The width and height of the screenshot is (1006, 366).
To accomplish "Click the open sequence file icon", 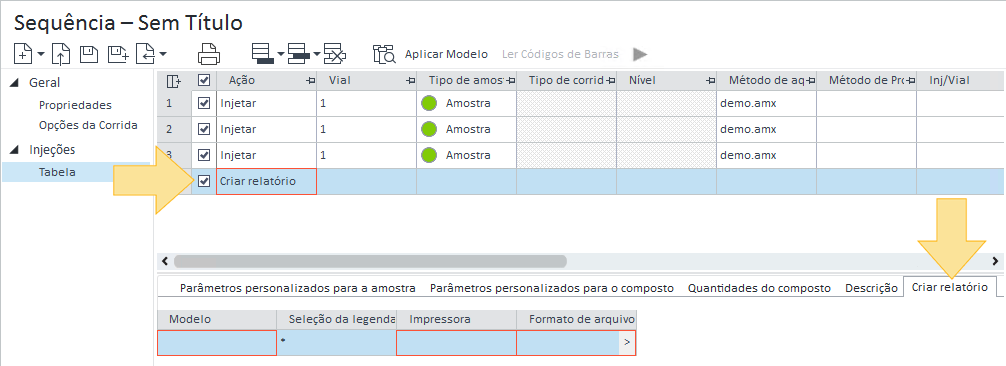I will [x=60, y=54].
